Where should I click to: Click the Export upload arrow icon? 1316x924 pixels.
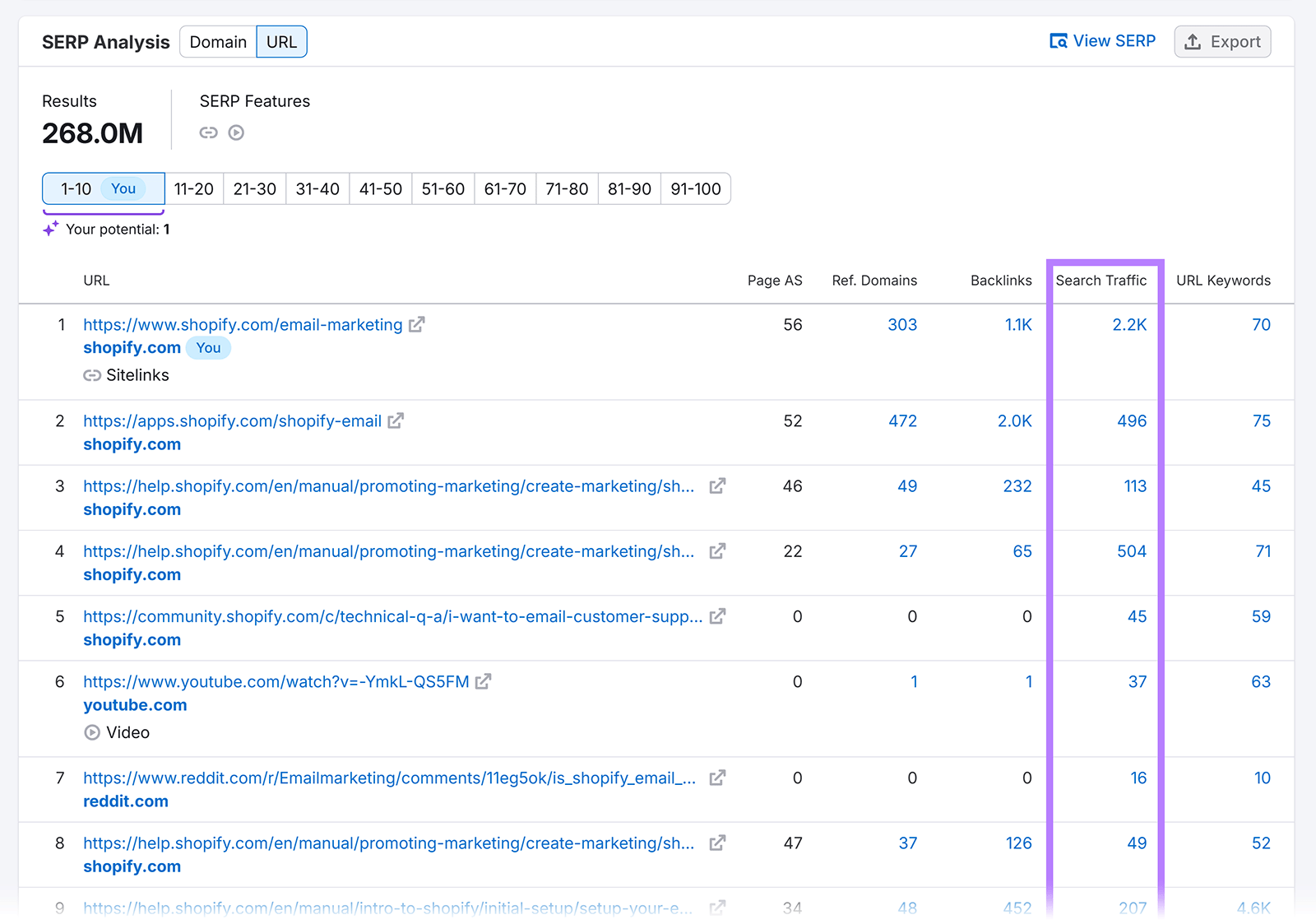tap(1192, 41)
